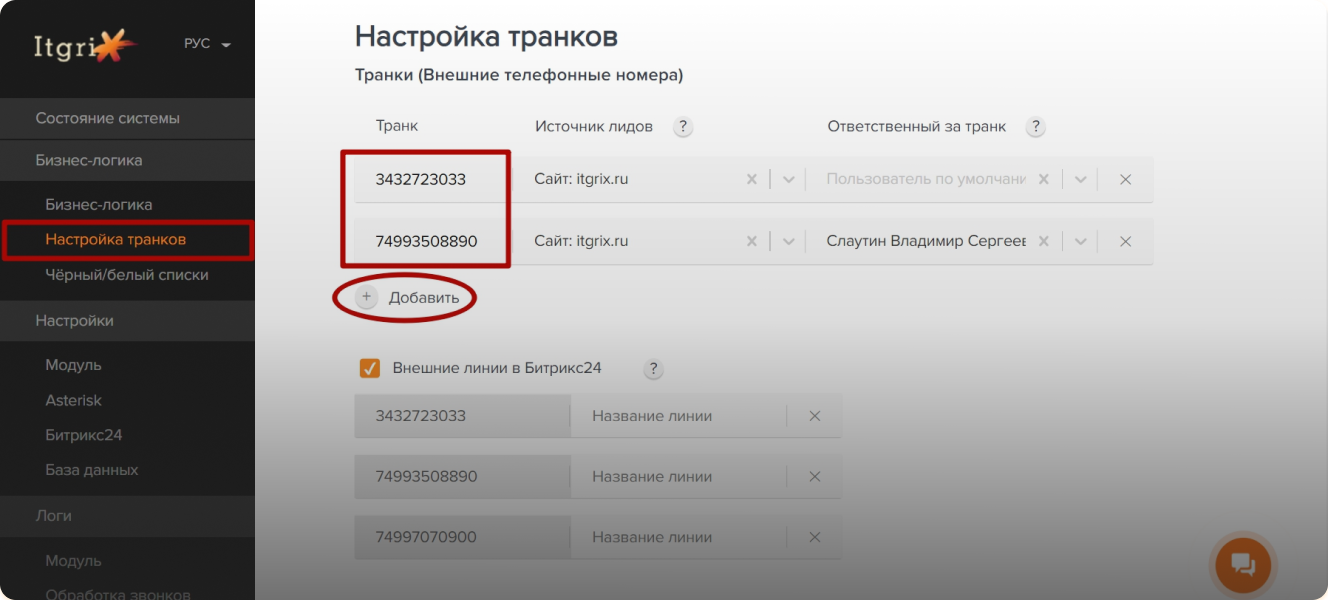The width and height of the screenshot is (1328, 600).
Task: Expand responsible user dropdown for trunk 74993508890
Action: tap(1080, 241)
